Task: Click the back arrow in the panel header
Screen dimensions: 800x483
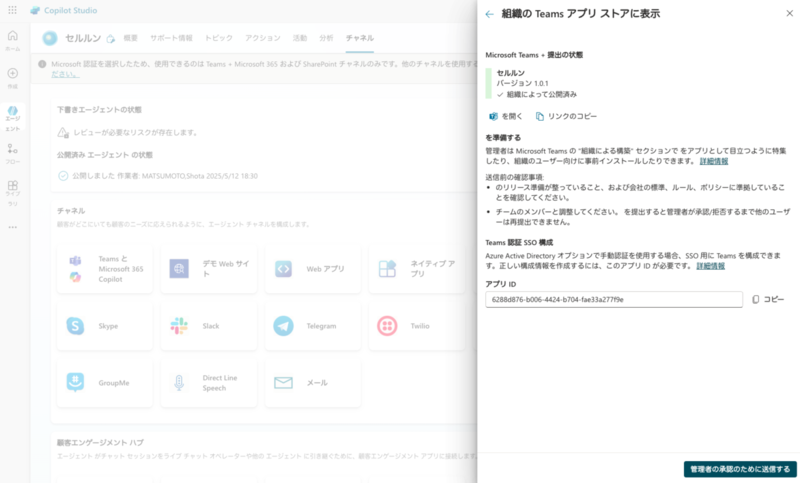Action: [490, 14]
